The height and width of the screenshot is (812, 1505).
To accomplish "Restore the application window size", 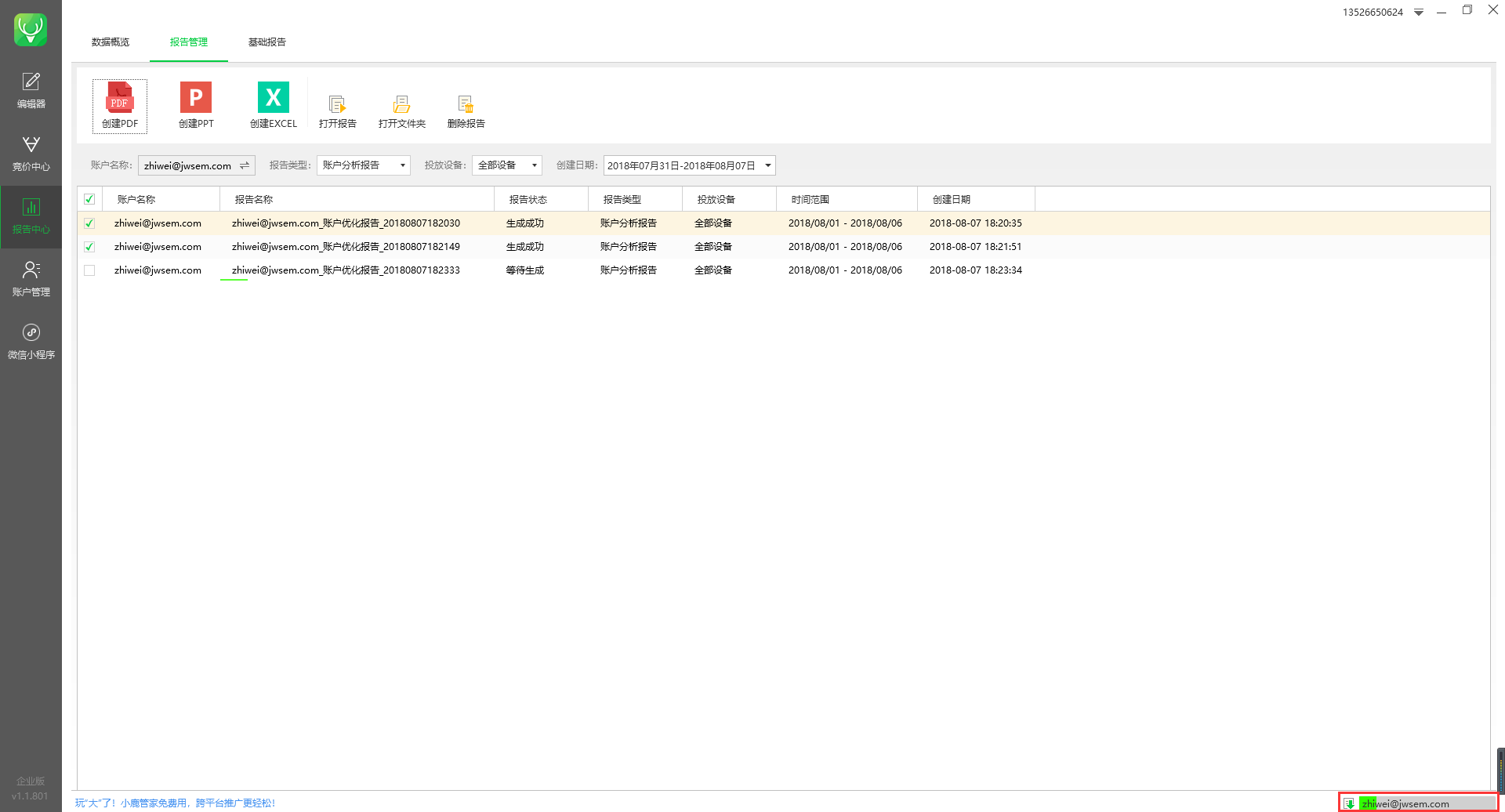I will click(x=1467, y=10).
